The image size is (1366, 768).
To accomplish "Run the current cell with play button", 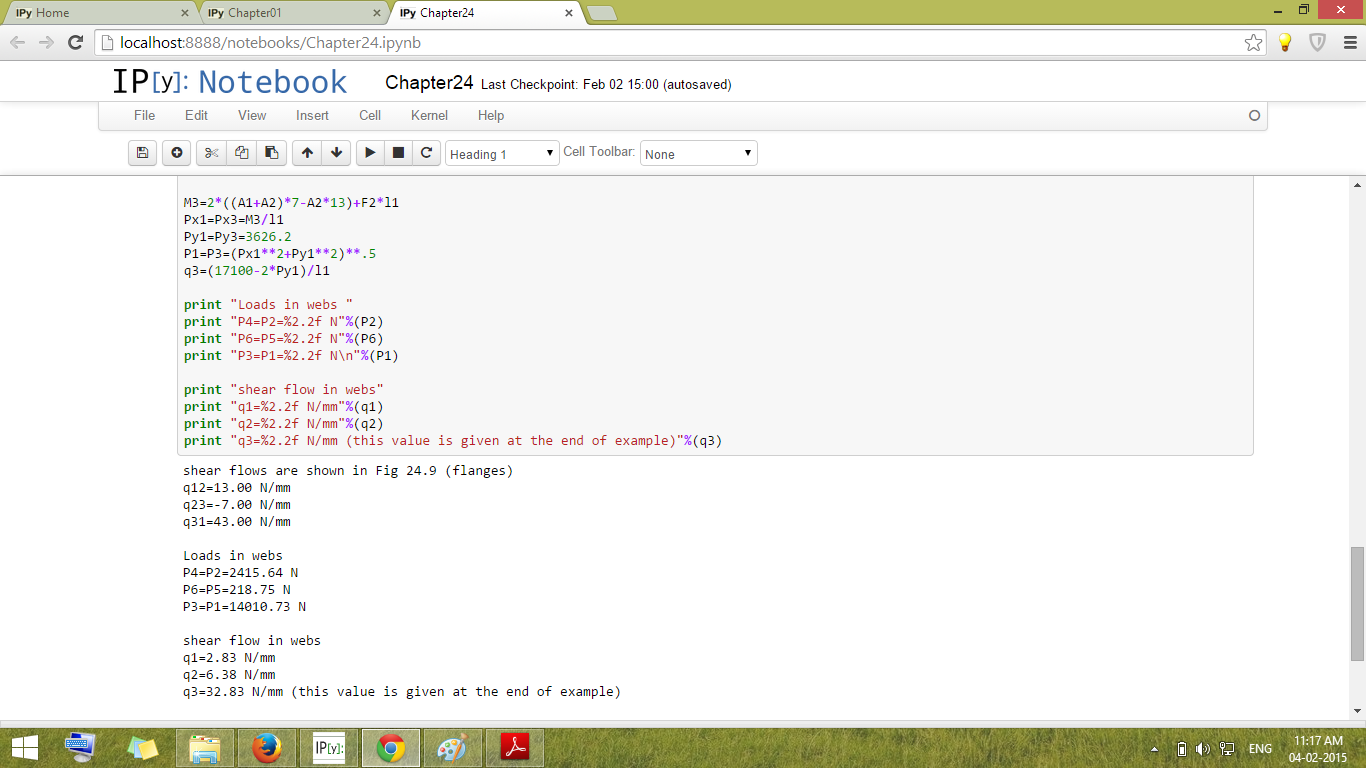I will [370, 153].
